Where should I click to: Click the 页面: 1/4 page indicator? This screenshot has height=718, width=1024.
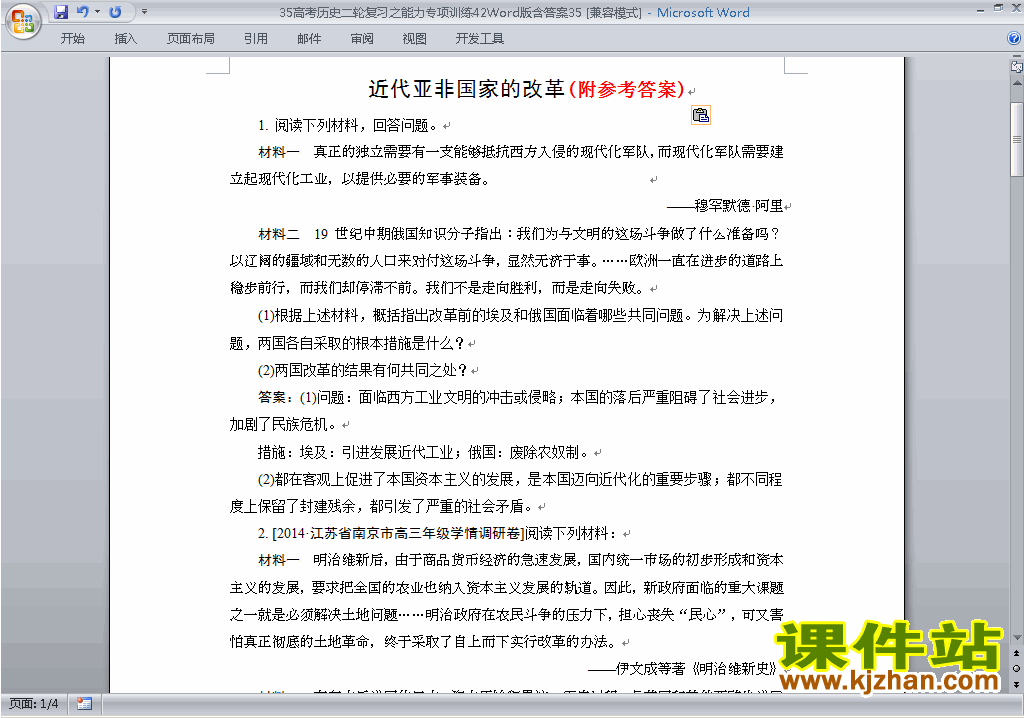tap(33, 704)
